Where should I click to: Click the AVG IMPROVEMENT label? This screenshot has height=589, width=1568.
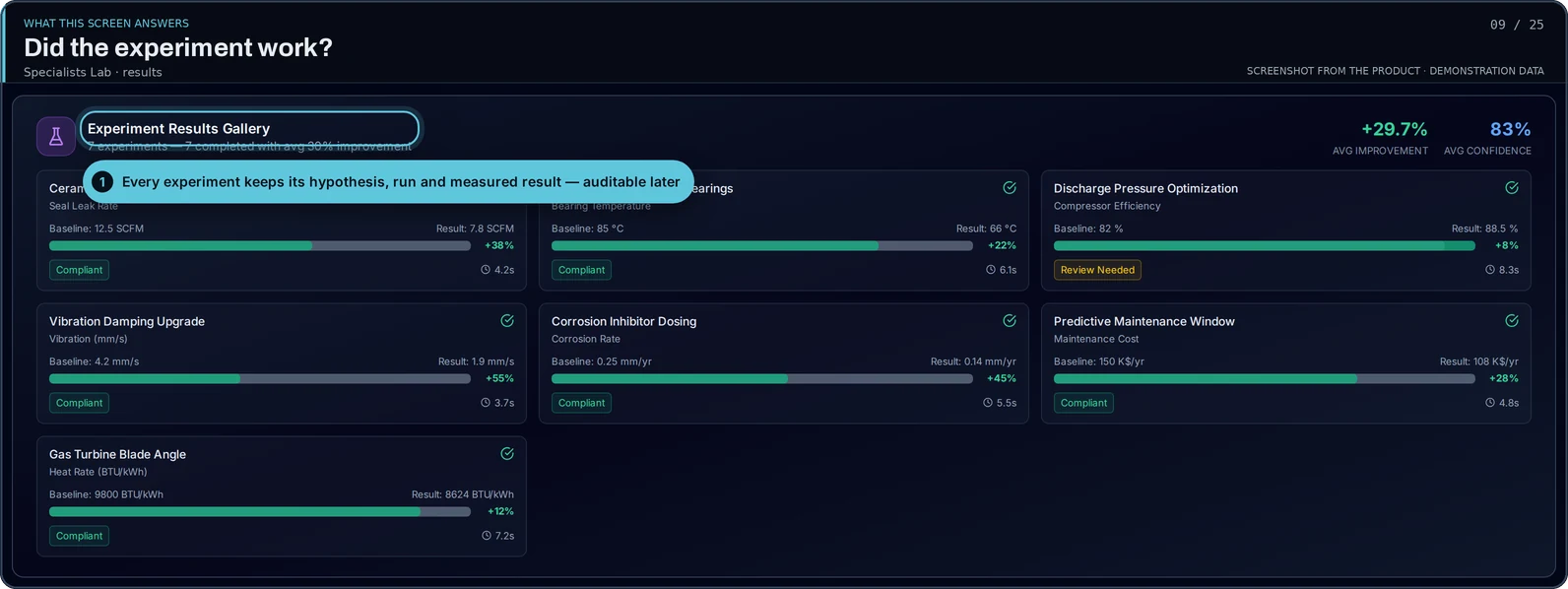[1380, 151]
